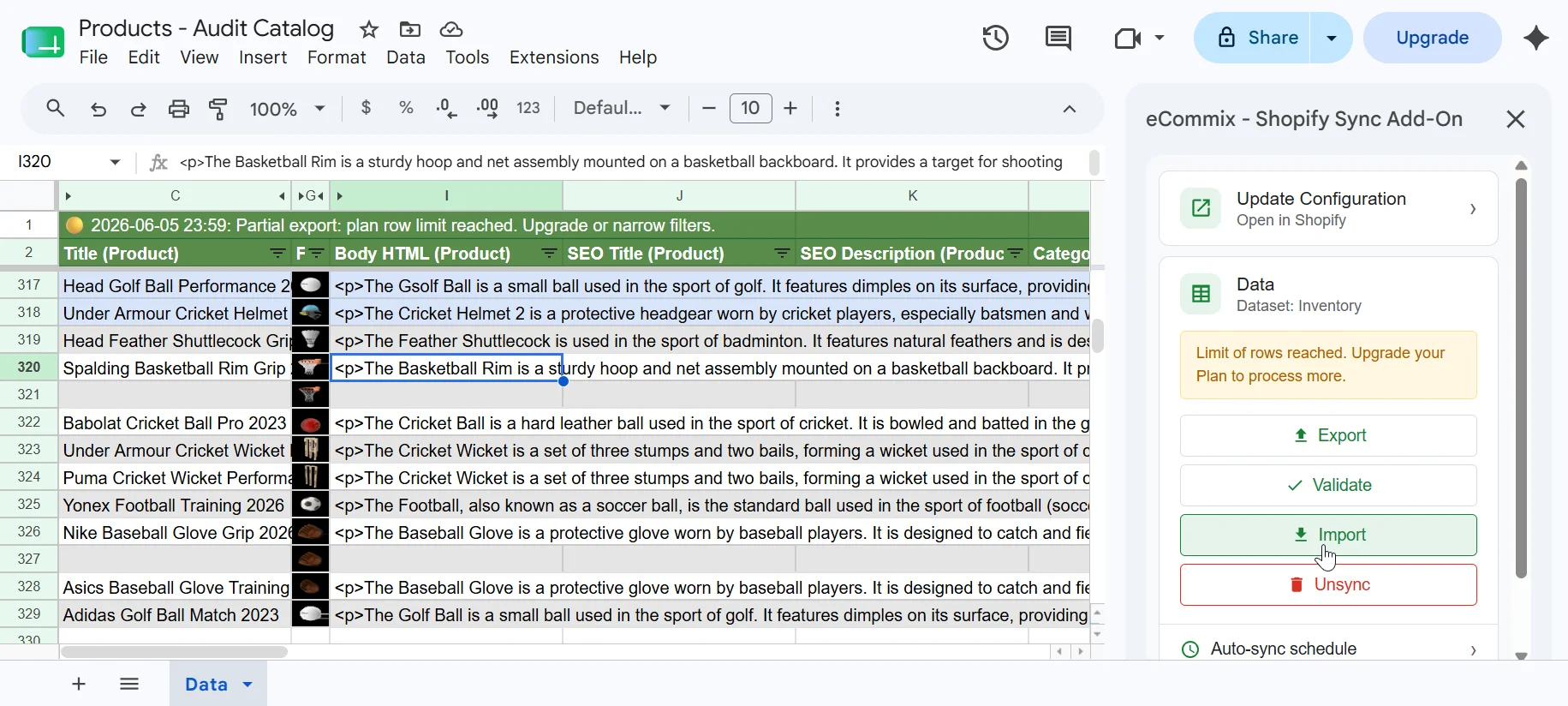Image resolution: width=1568 pixels, height=706 pixels.
Task: Open the comments panel icon
Action: pyautogui.click(x=1058, y=38)
